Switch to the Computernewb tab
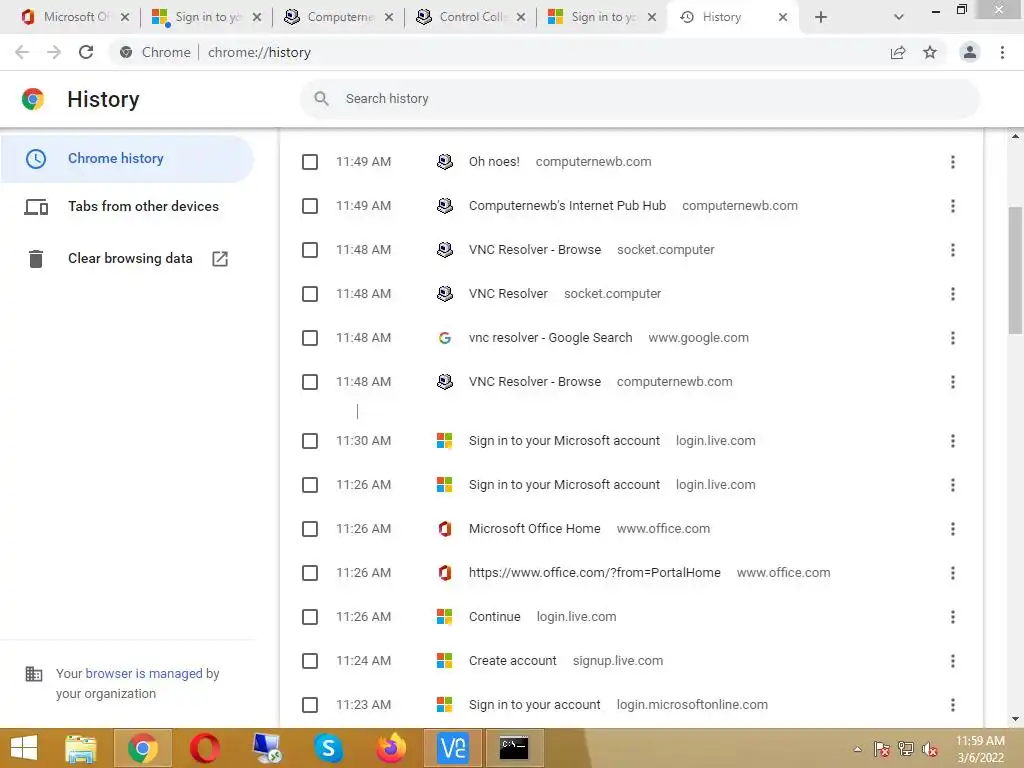Viewport: 1024px width, 768px height. 338,17
